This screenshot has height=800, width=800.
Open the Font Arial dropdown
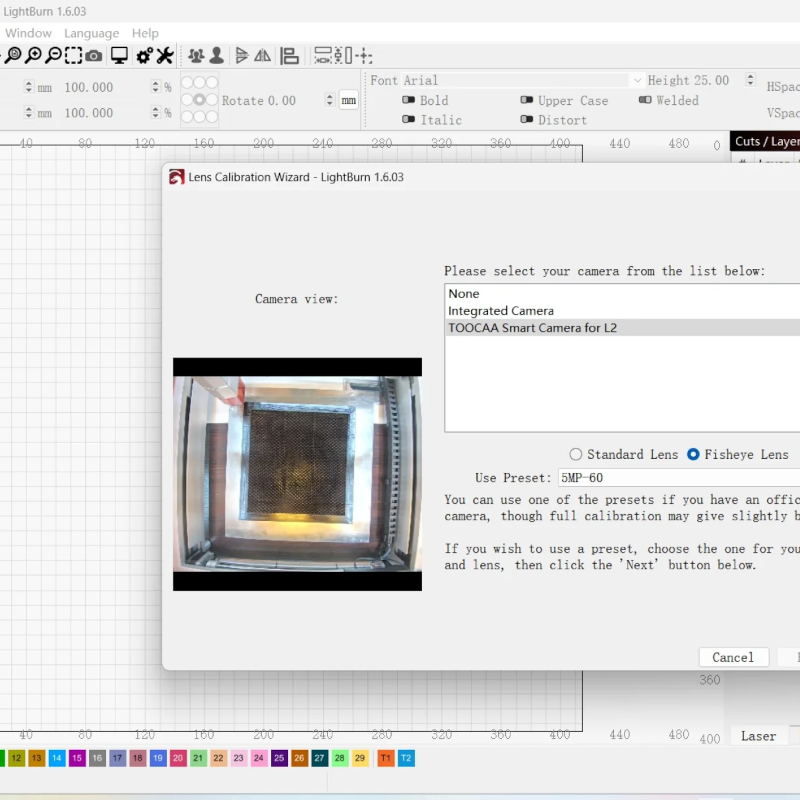[522, 80]
